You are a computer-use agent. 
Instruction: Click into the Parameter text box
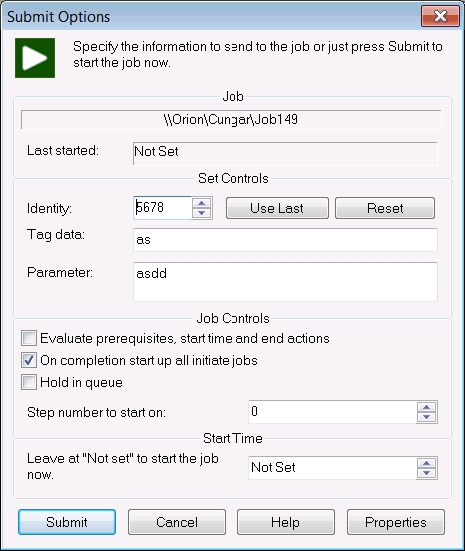coord(285,282)
